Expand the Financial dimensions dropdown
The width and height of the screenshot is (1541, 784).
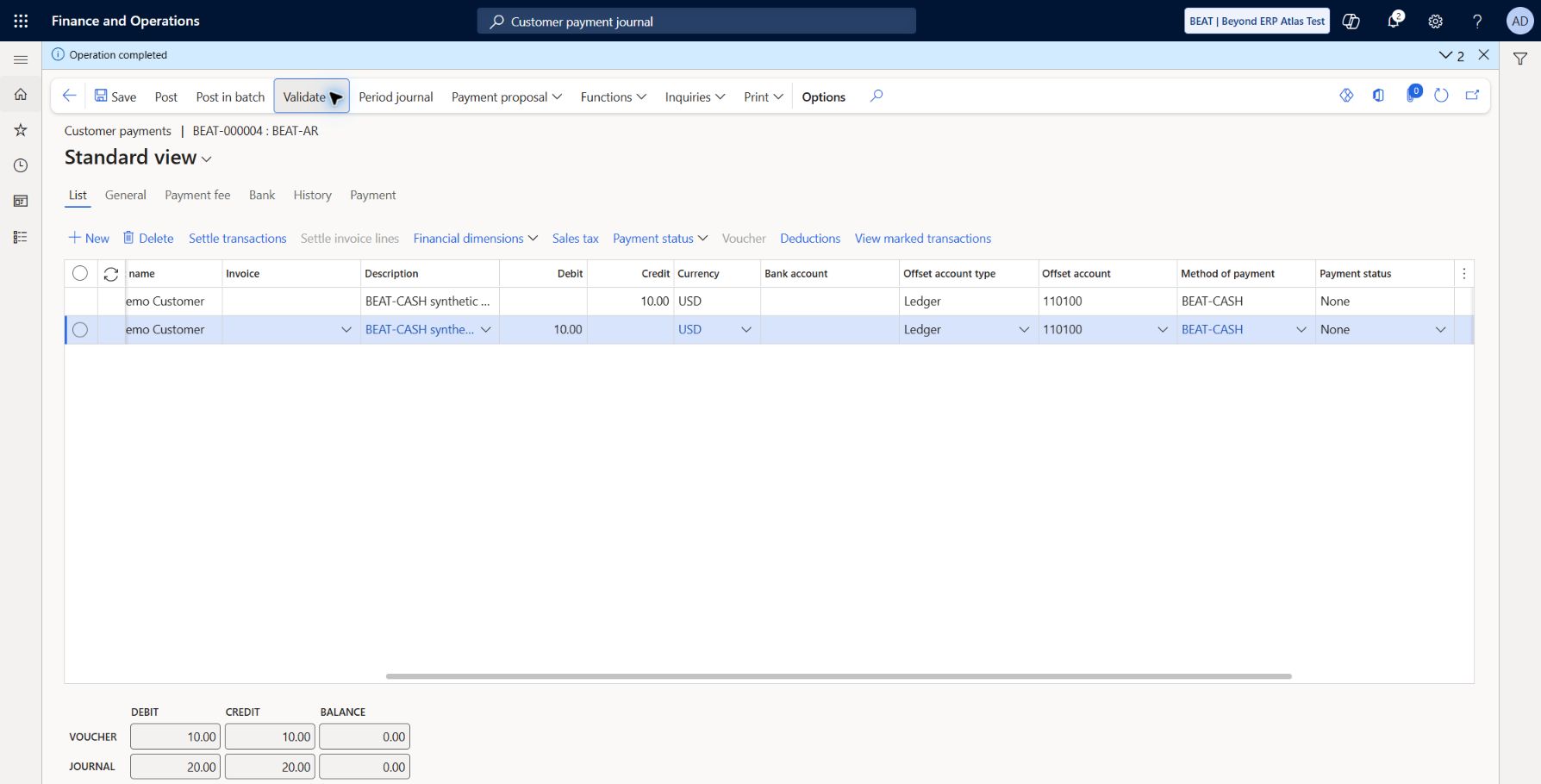point(476,239)
